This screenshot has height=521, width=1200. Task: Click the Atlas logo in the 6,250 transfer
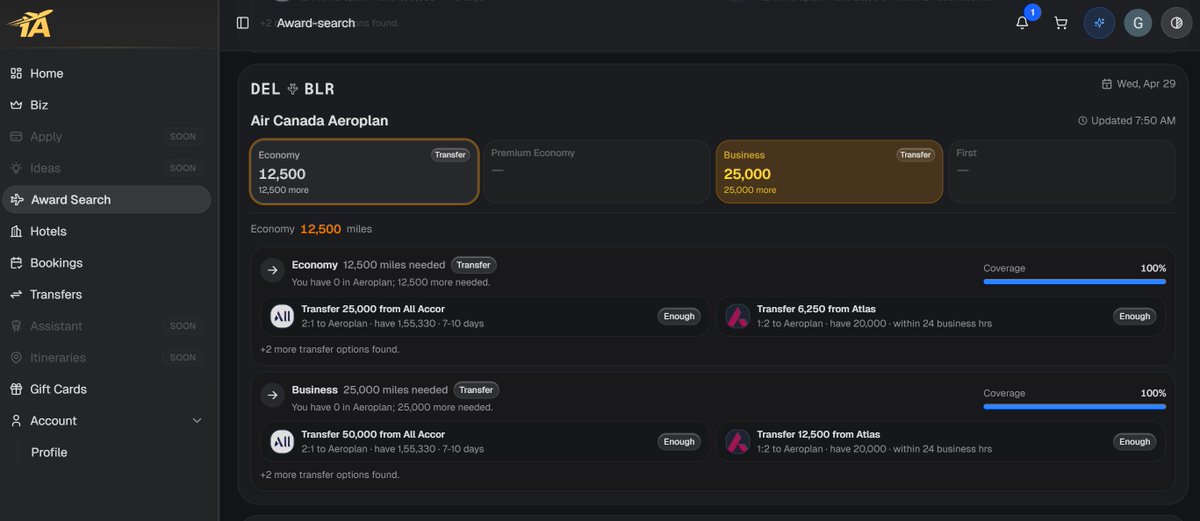tap(738, 317)
